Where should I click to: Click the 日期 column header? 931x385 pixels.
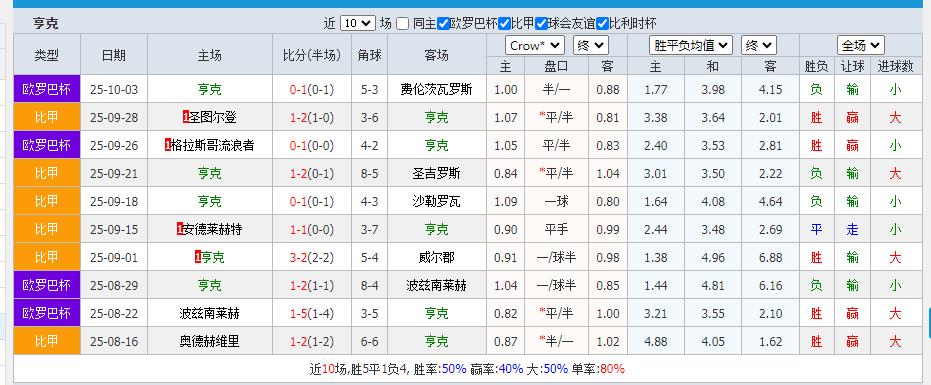113,55
